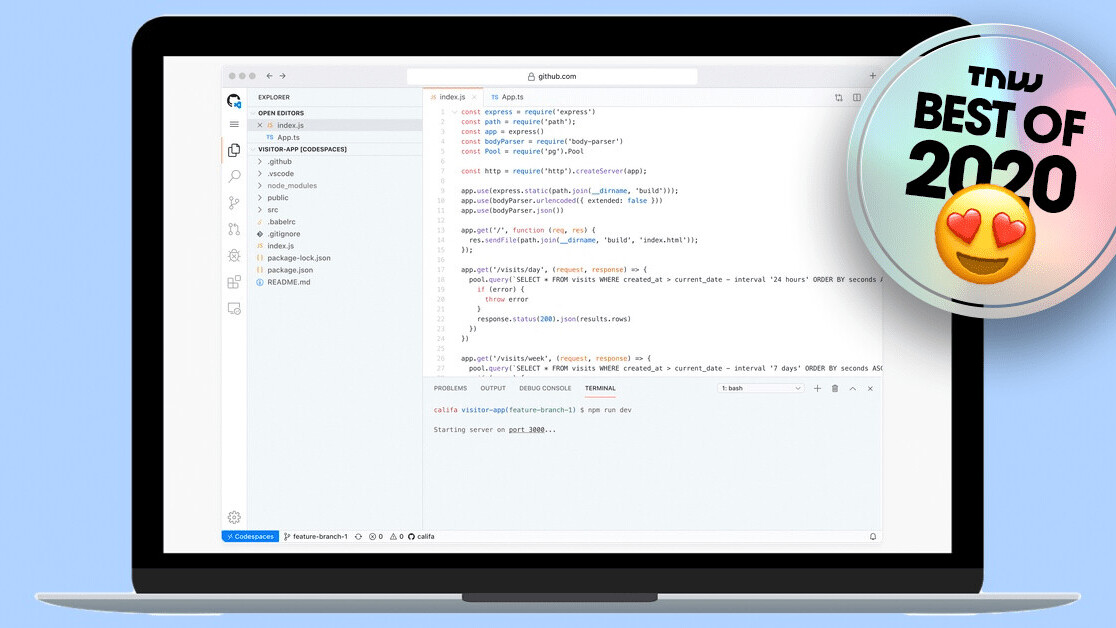This screenshot has width=1116, height=628.
Task: Maximize the terminal panel using the chevron
Action: point(853,388)
